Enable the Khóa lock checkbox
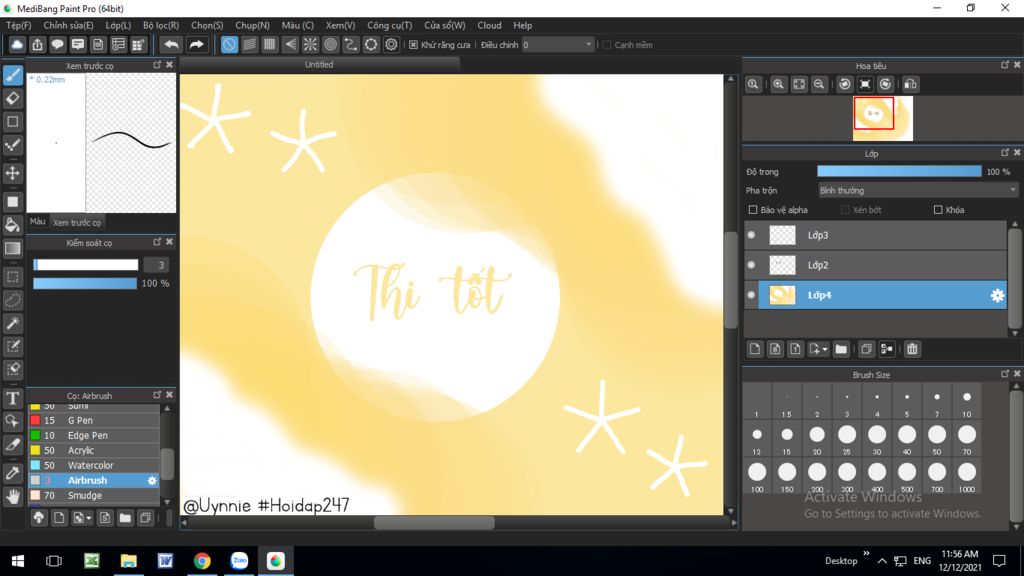This screenshot has height=576, width=1024. coord(938,210)
